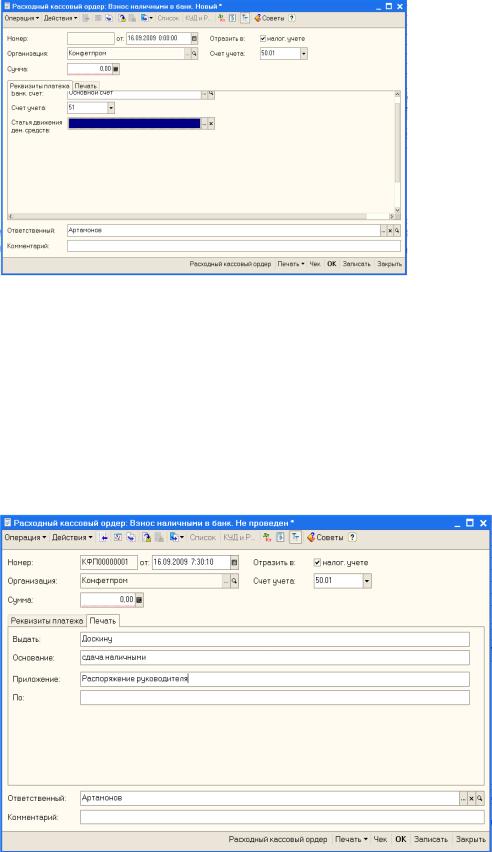Image resolution: width=492 pixels, height=852 pixels.
Task: Click the Основание field with сдача наличными
Action: click(x=275, y=657)
